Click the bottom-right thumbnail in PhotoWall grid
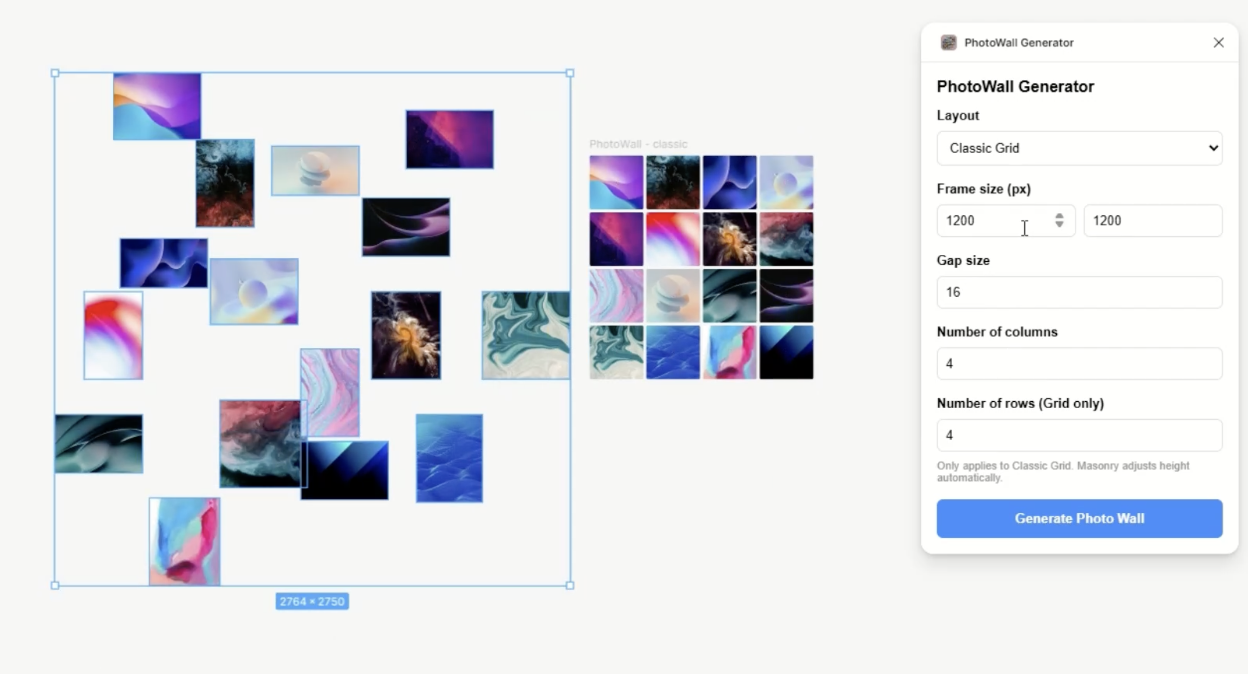 (786, 352)
